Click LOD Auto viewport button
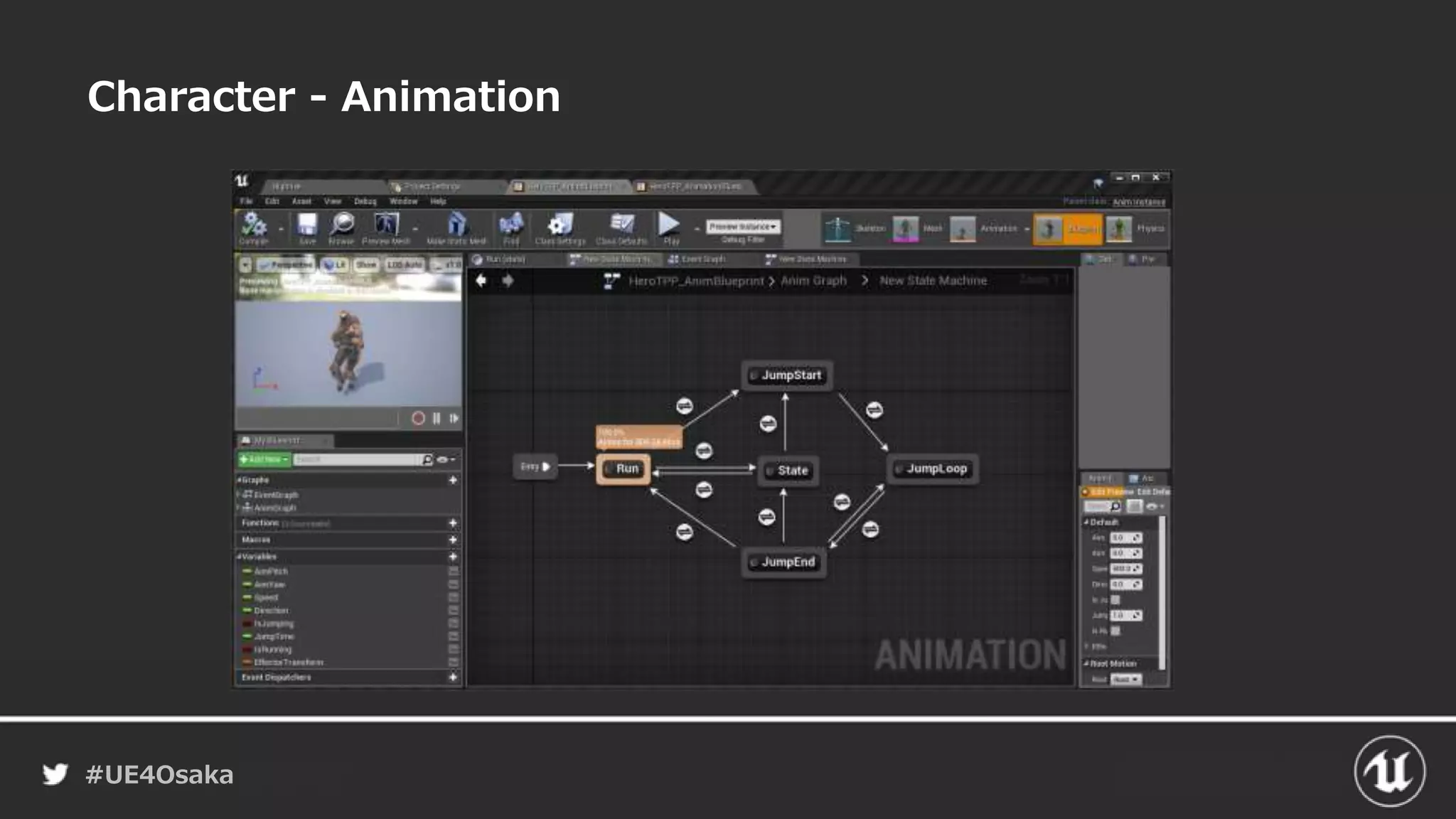 click(x=405, y=265)
